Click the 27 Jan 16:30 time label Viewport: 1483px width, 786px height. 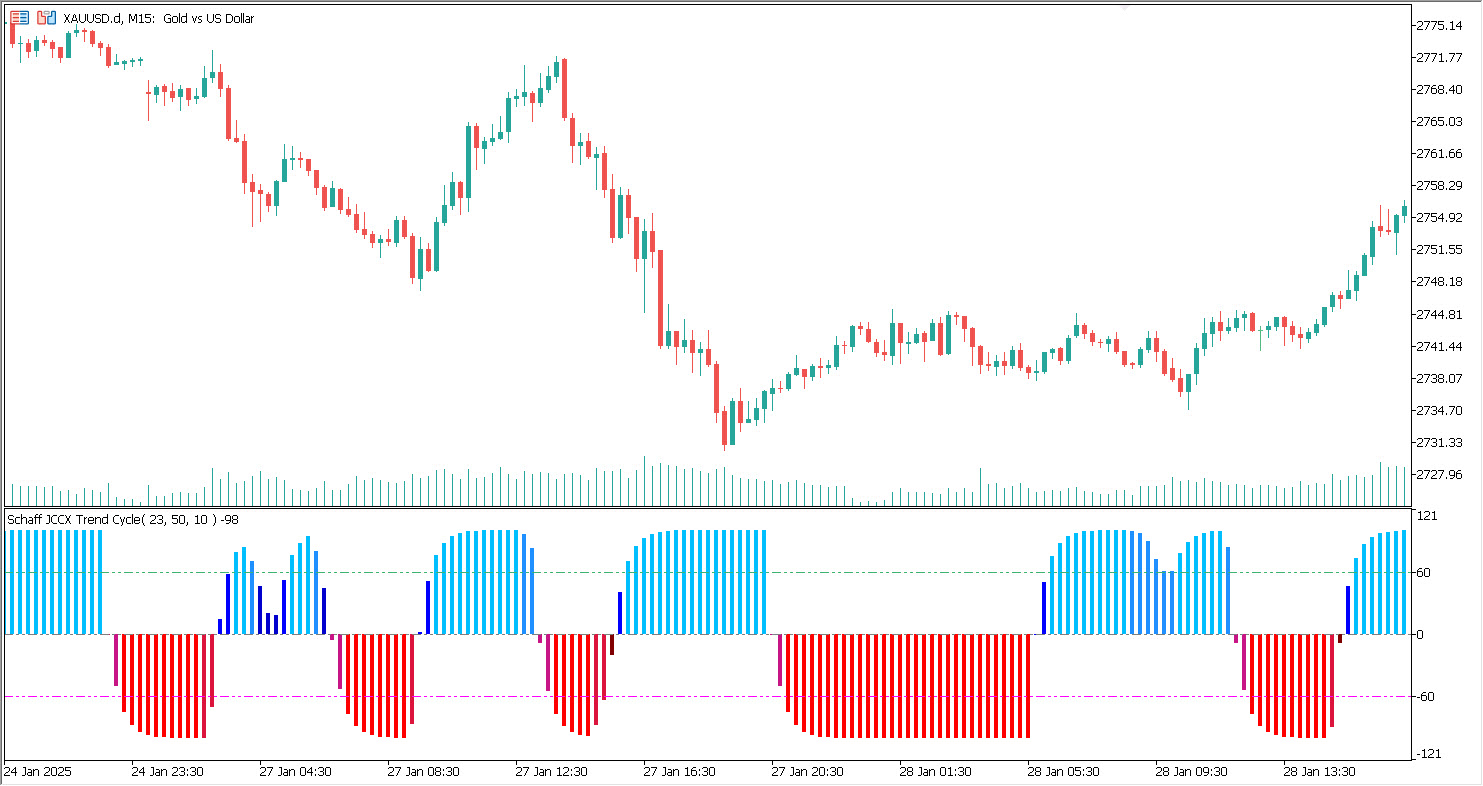[x=680, y=772]
